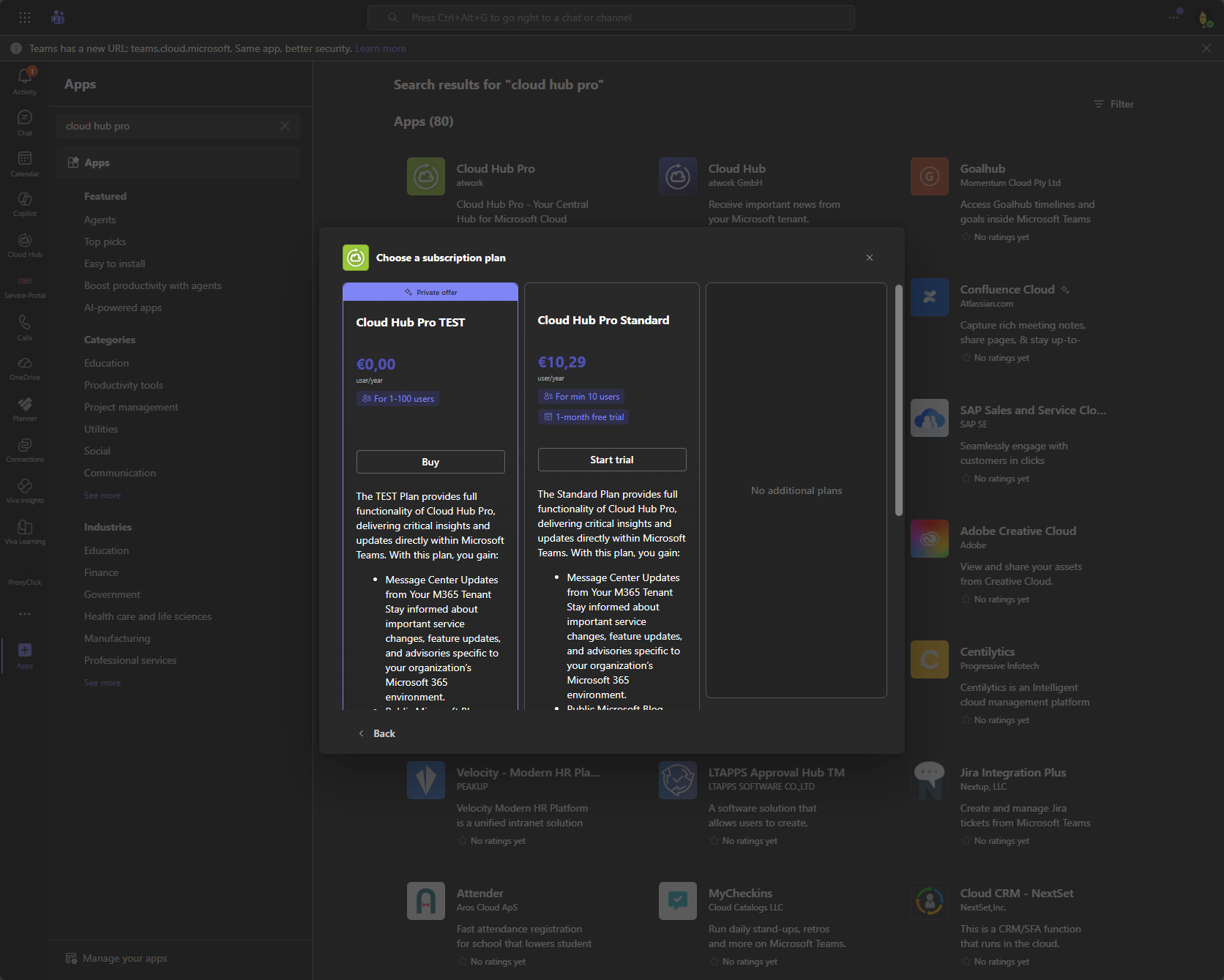Viewport: 1224px width, 980px height.
Task: Open Manage your apps
Action: pos(117,958)
